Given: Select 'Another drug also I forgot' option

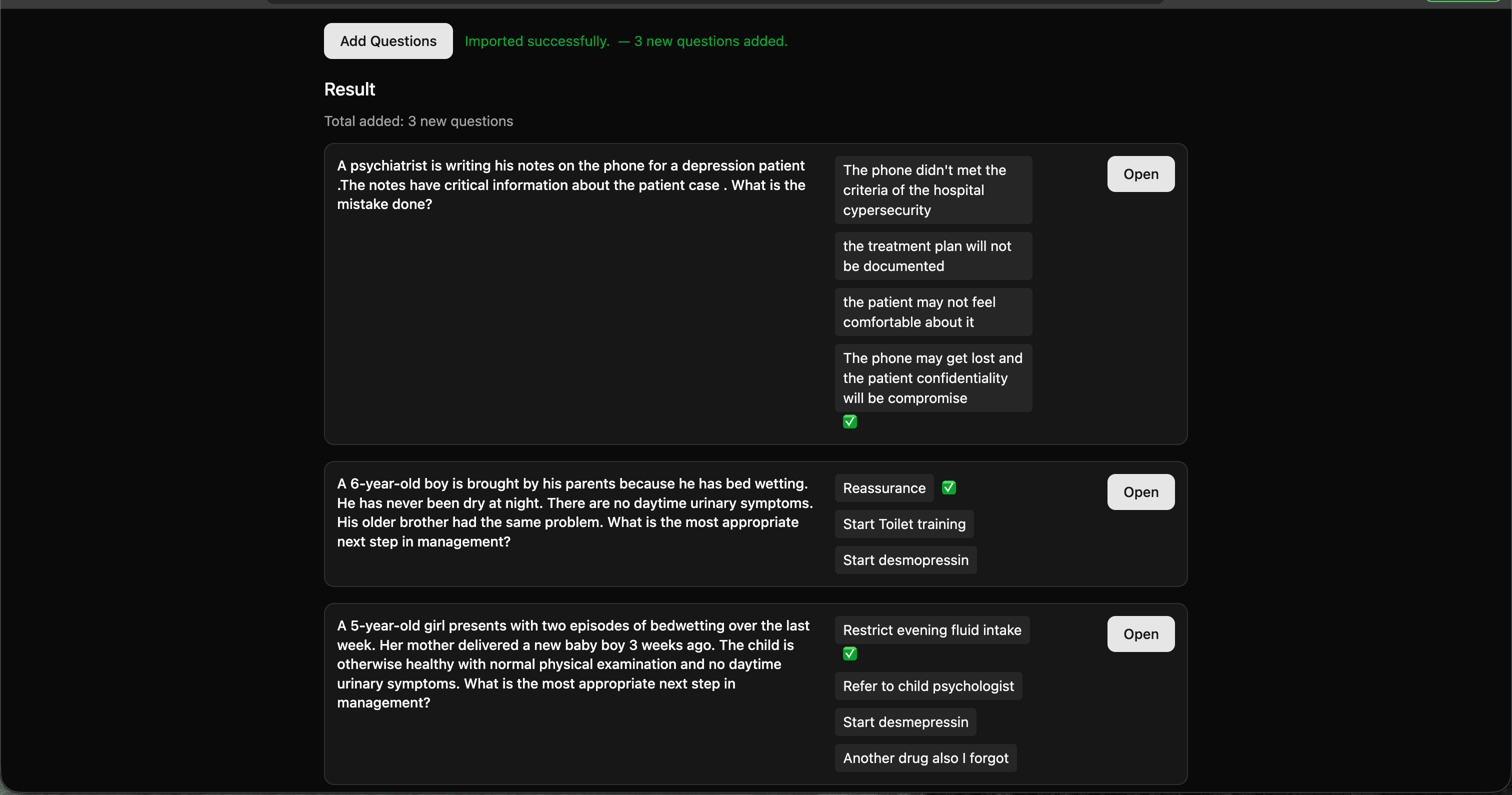Looking at the screenshot, I should tap(925, 758).
